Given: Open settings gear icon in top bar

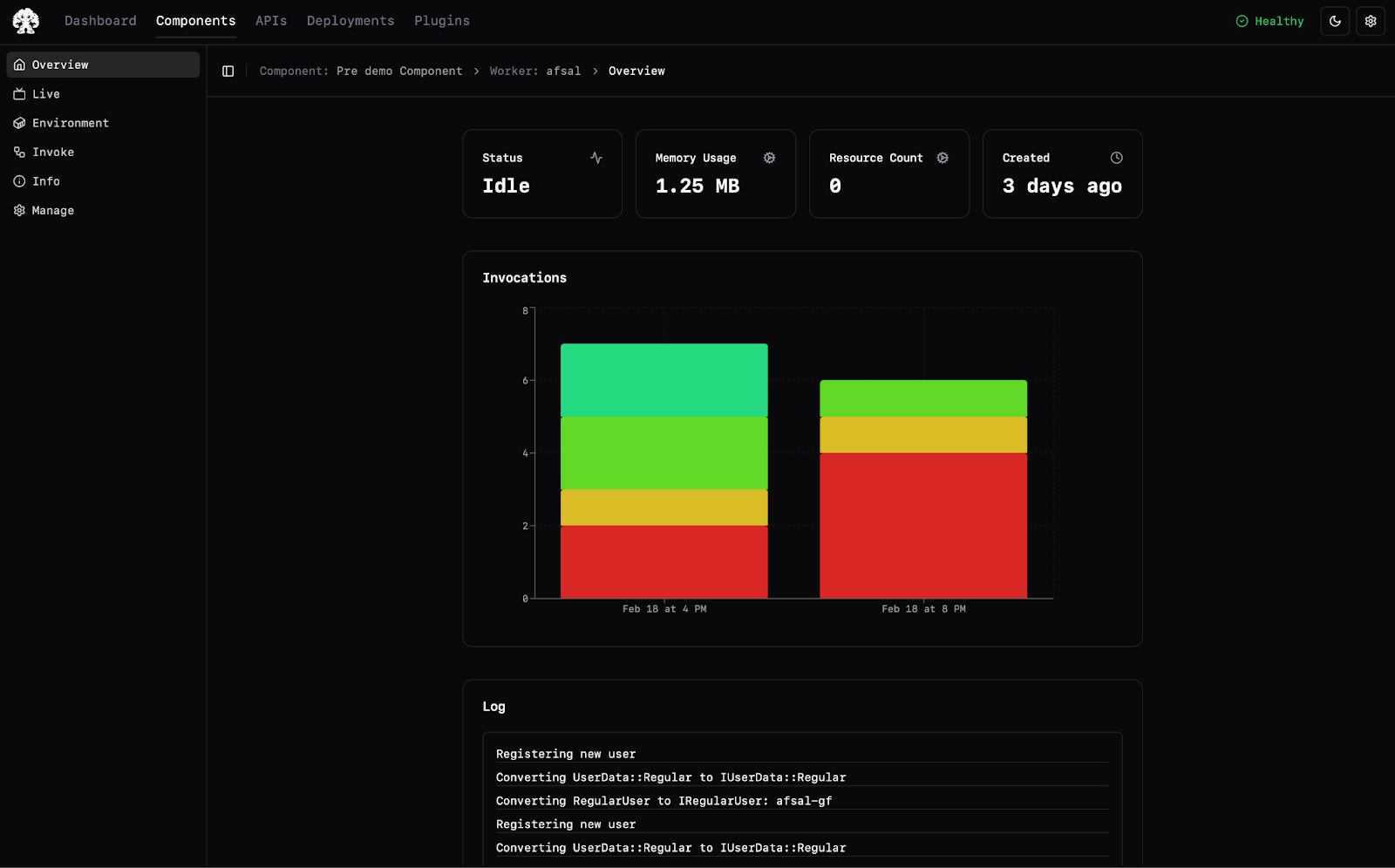Looking at the screenshot, I should [x=1371, y=21].
